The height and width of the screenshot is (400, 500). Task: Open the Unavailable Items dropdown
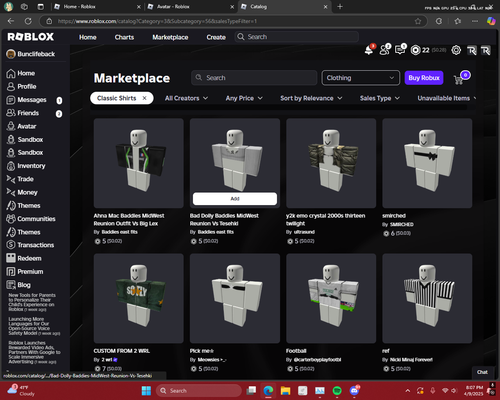446,98
